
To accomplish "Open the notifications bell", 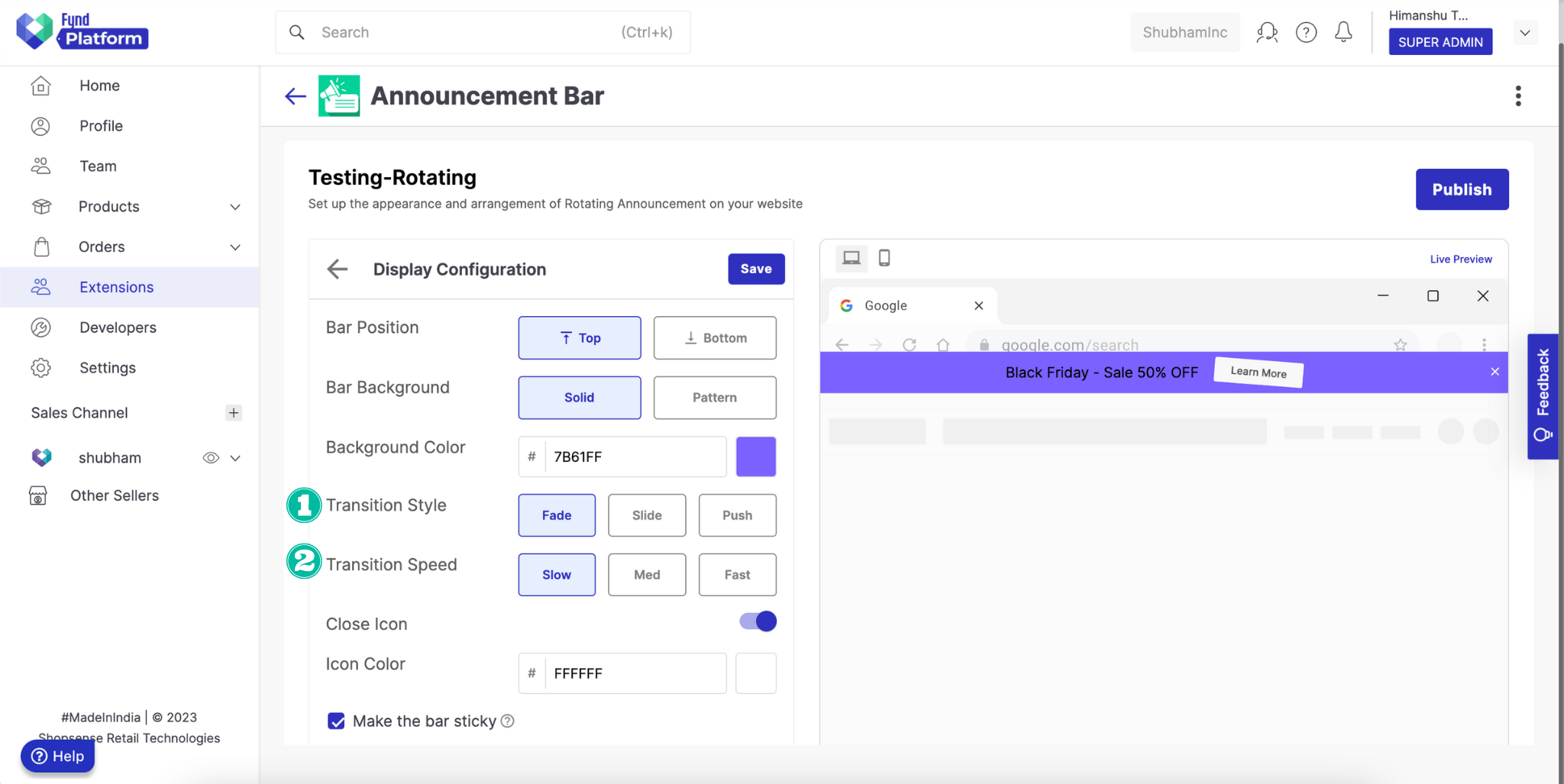I will (x=1343, y=32).
